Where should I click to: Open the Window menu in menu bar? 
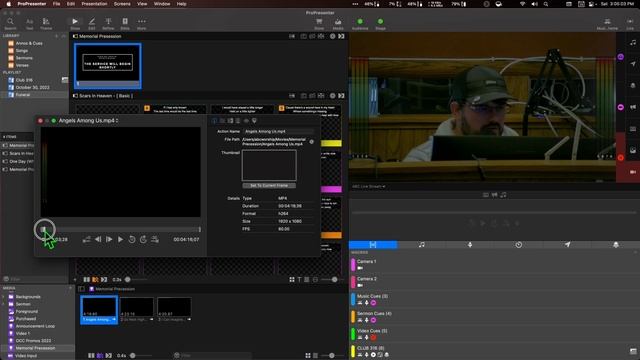pos(162,4)
